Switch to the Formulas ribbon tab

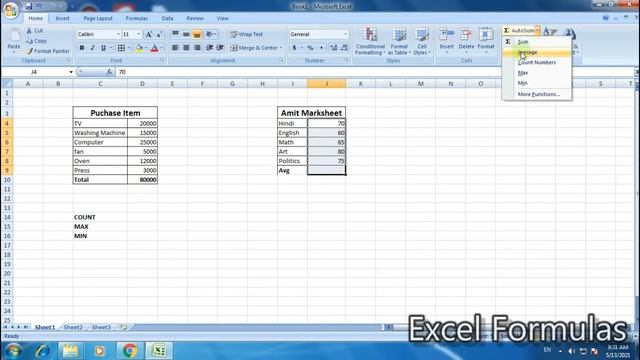coord(137,18)
